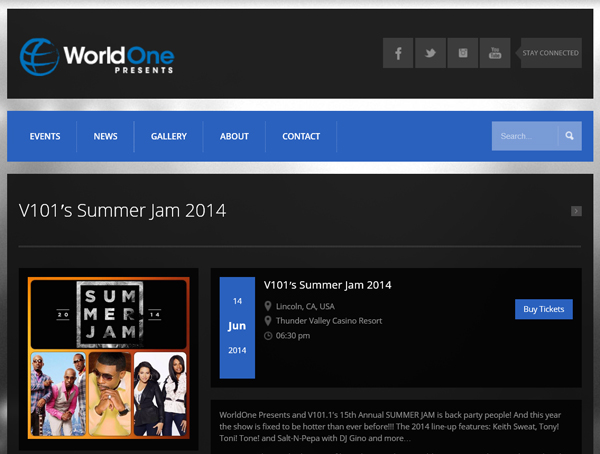Click the Stay Connected label
The height and width of the screenshot is (454, 600).
click(551, 53)
